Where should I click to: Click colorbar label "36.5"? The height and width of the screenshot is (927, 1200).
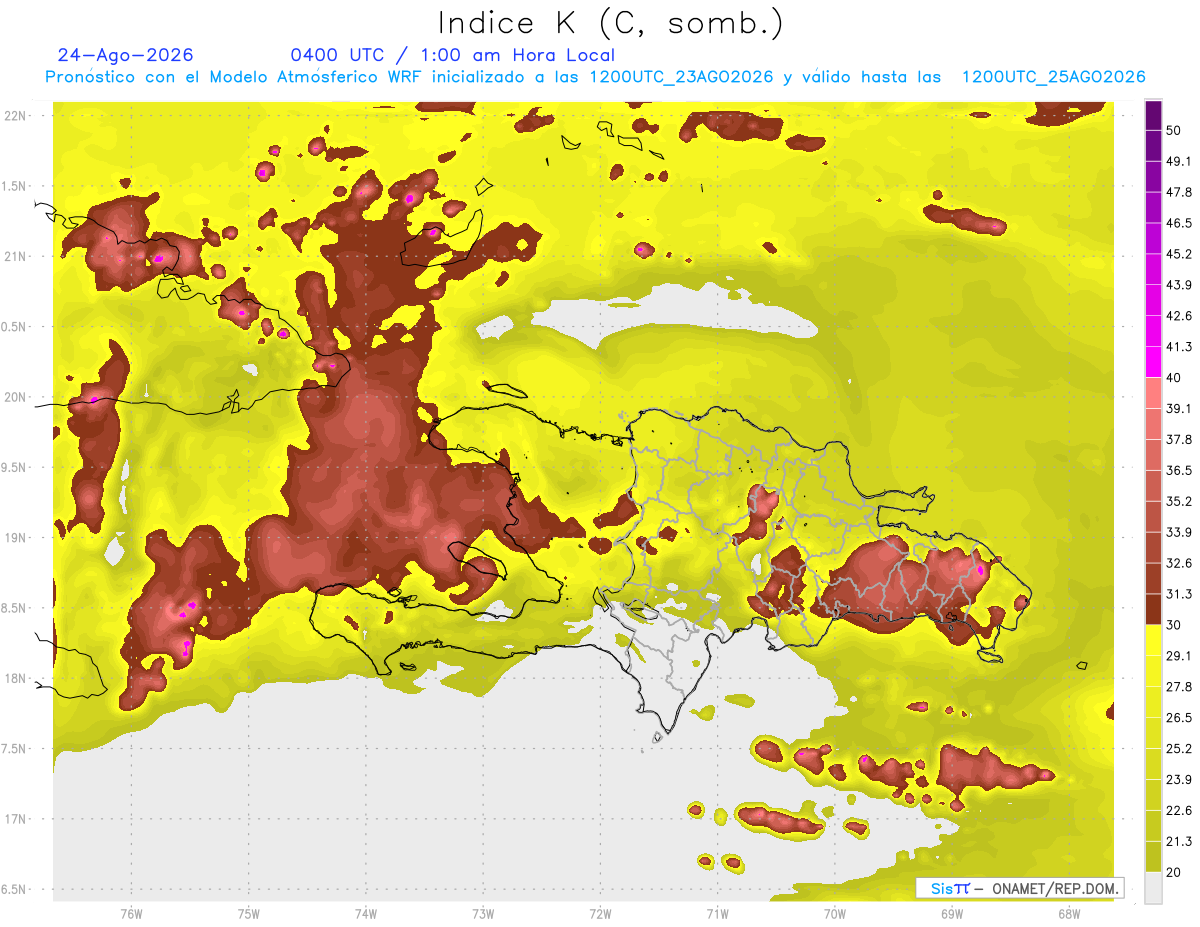click(x=1178, y=470)
